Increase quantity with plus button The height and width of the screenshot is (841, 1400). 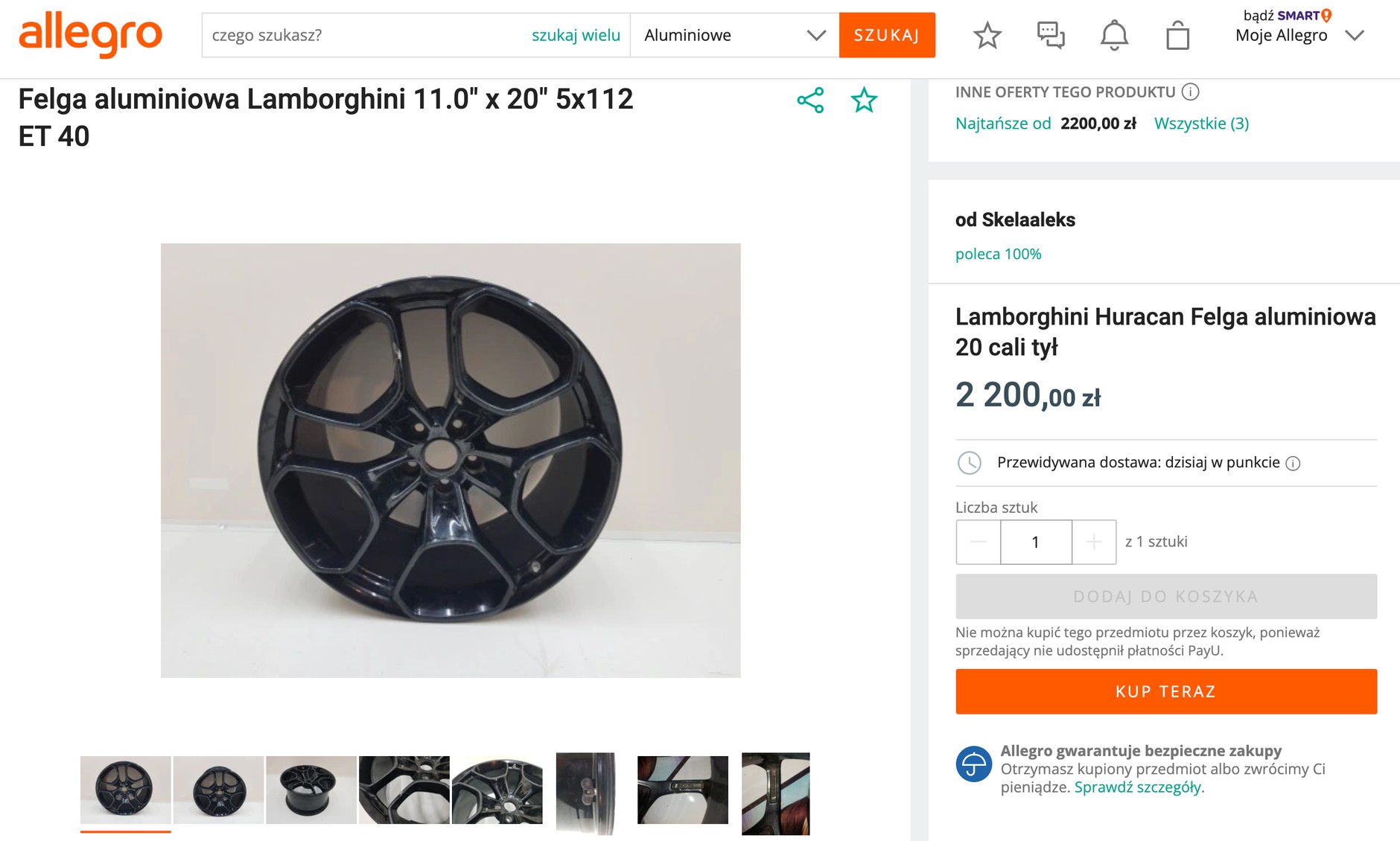click(1093, 542)
